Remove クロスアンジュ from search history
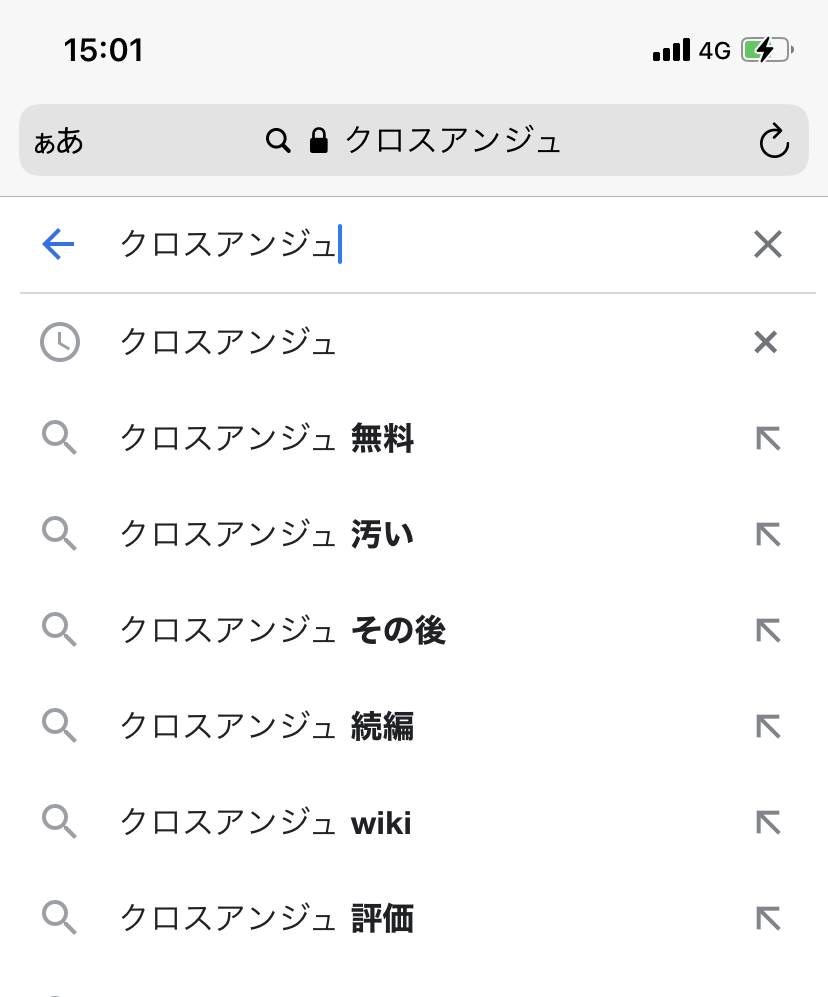 [x=765, y=343]
